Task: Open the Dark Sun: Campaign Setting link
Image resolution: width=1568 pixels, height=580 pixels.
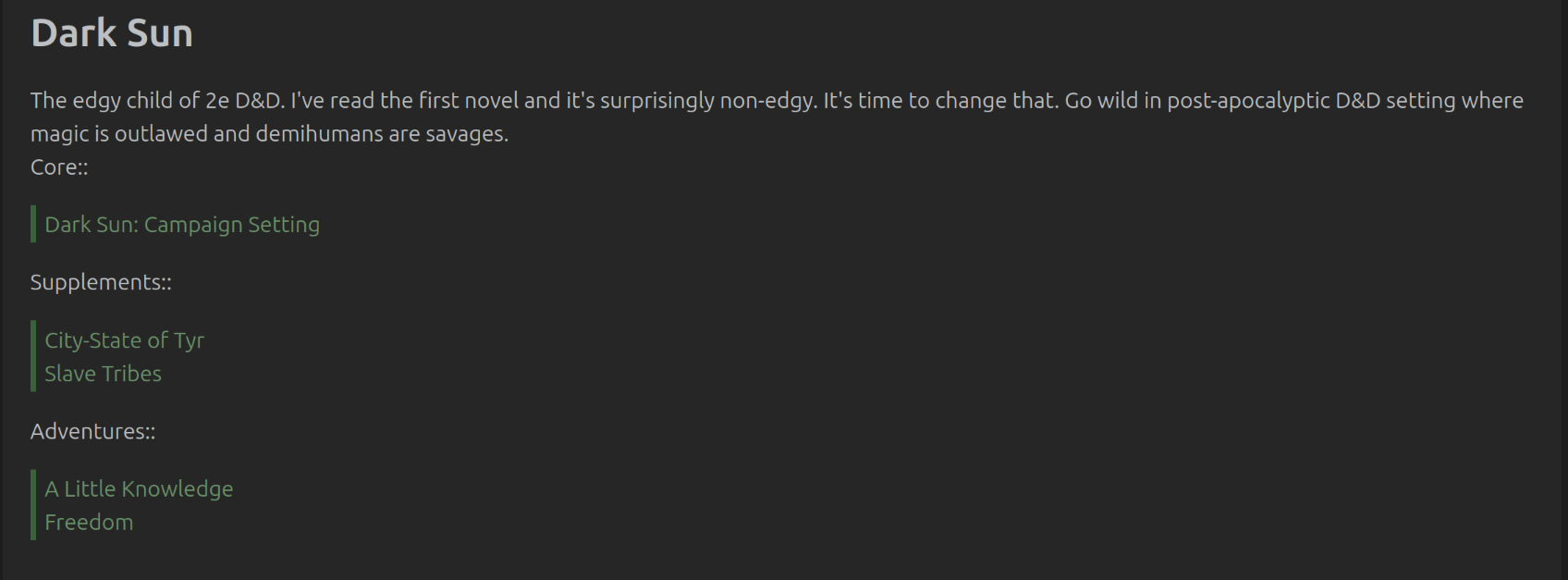Action: pos(182,225)
